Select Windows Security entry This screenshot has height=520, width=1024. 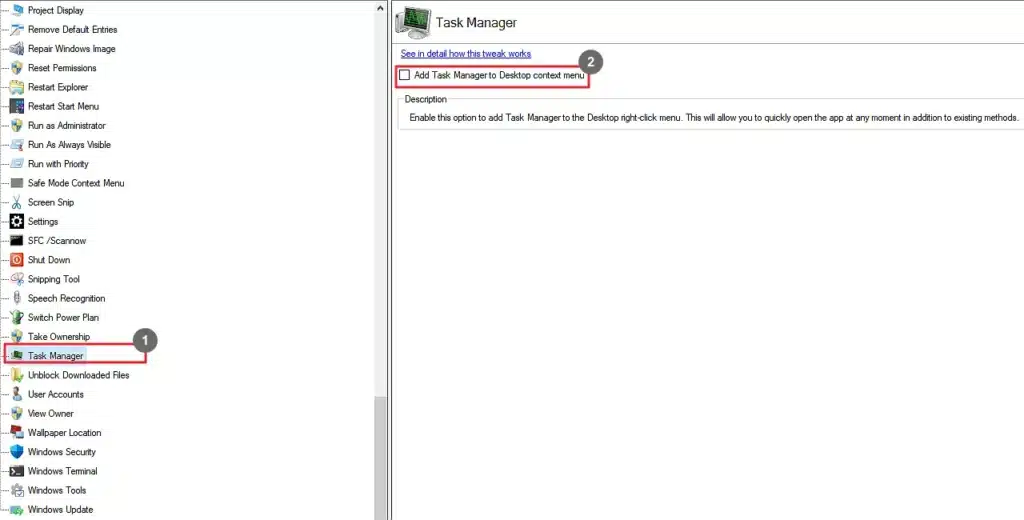61,452
